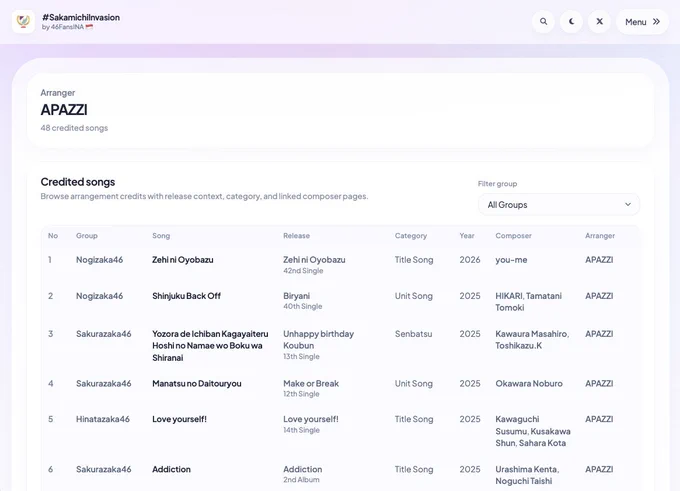Open release Addiction 2nd Album
This screenshot has height=491, width=680.
[x=303, y=474]
